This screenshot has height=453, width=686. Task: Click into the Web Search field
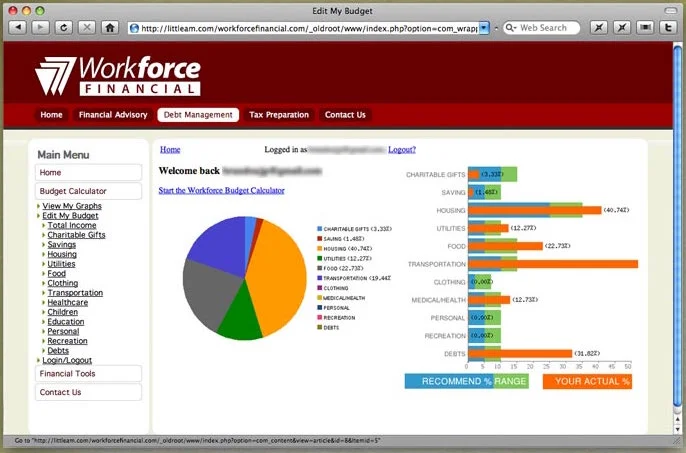click(x=542, y=28)
